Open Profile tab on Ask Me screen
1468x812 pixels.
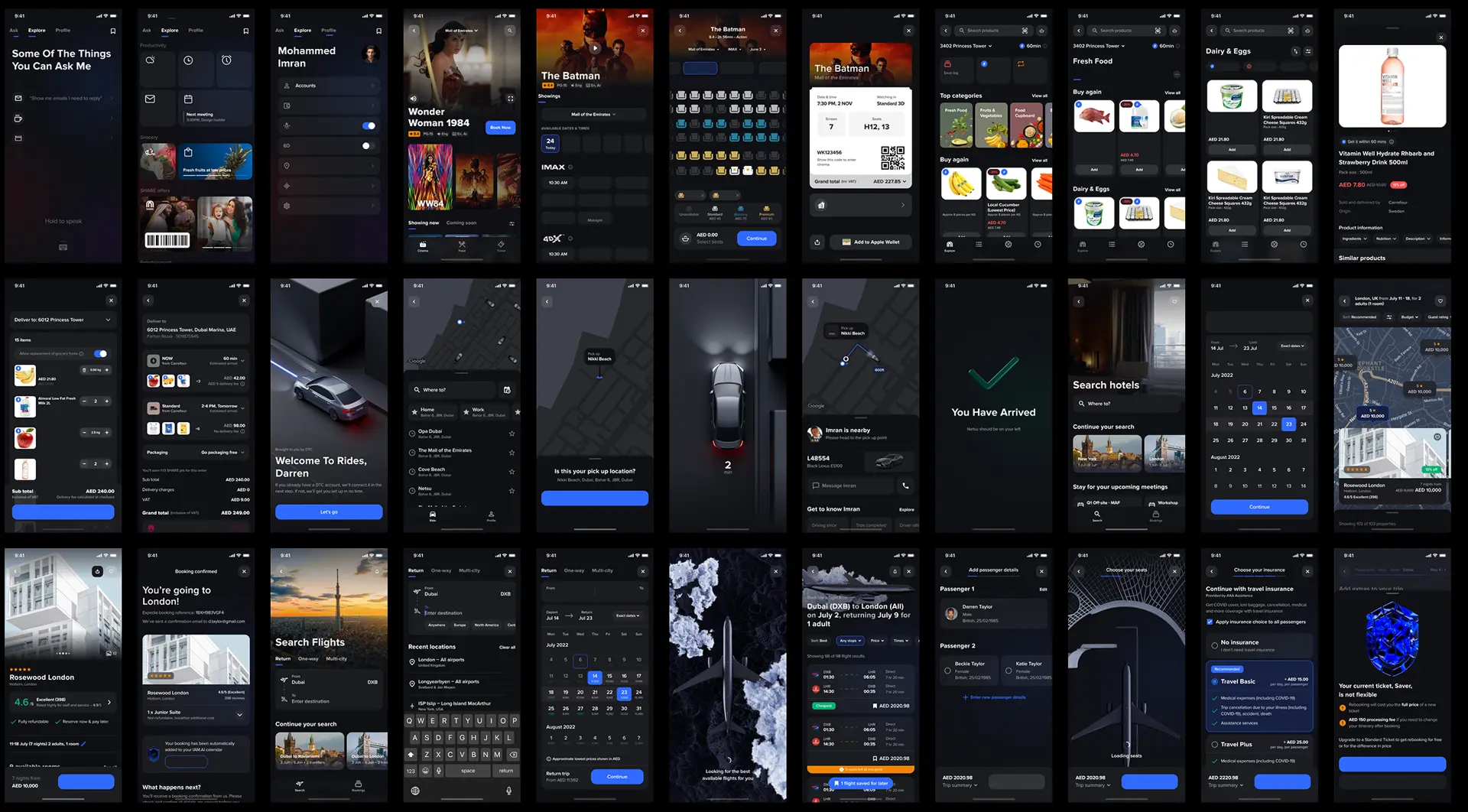(63, 31)
